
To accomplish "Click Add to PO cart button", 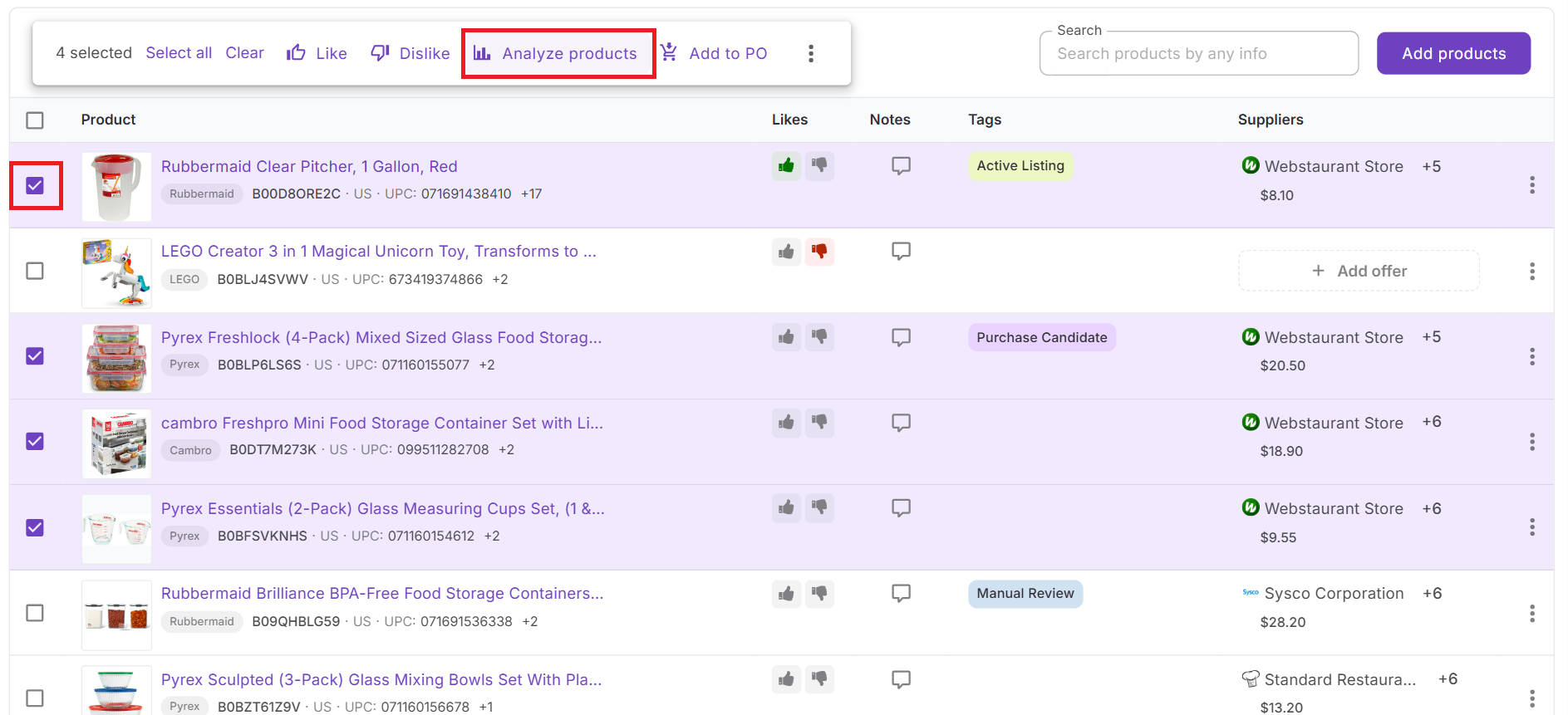I will point(714,53).
